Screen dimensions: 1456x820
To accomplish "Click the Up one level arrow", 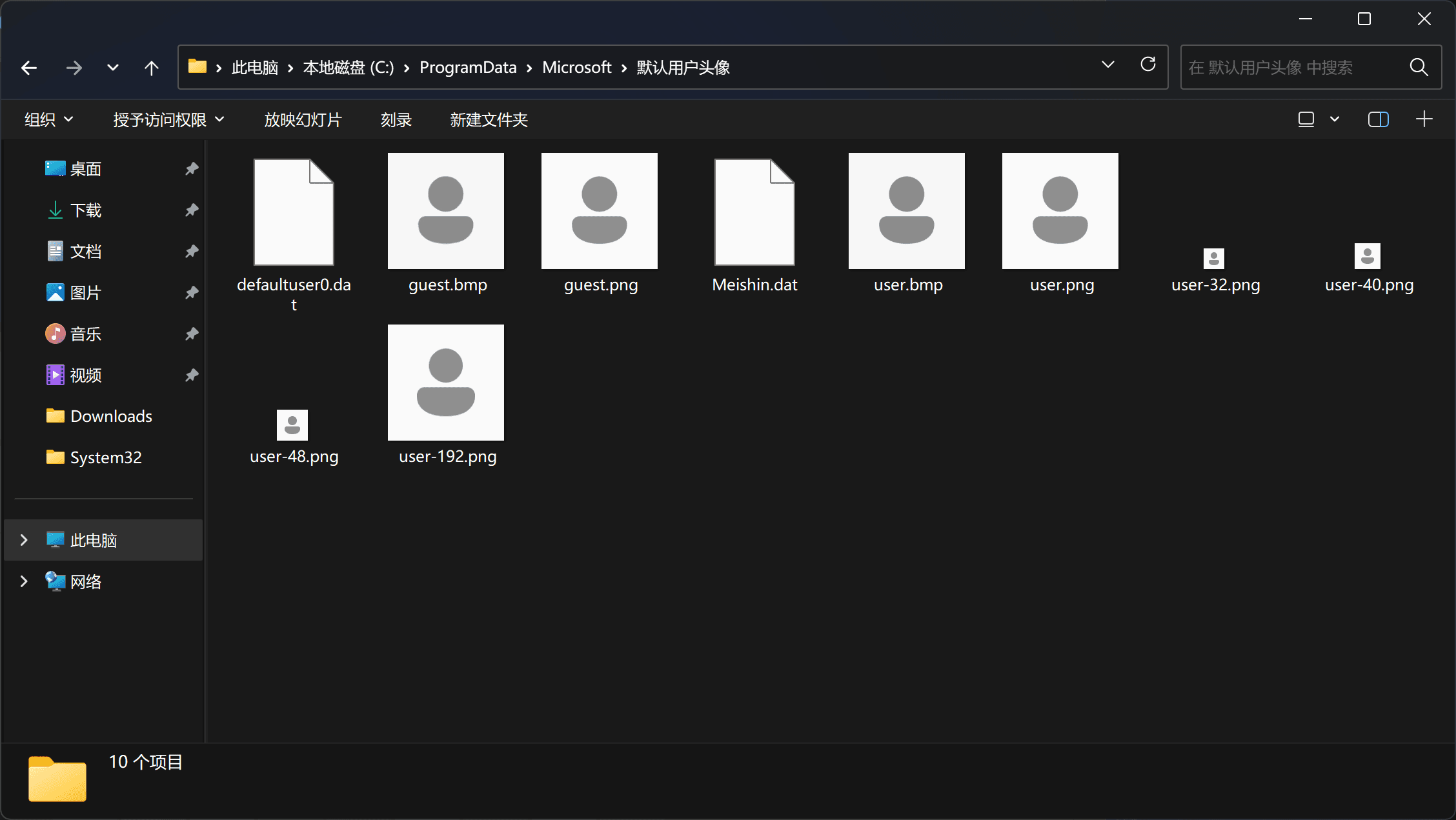I will click(x=151, y=68).
